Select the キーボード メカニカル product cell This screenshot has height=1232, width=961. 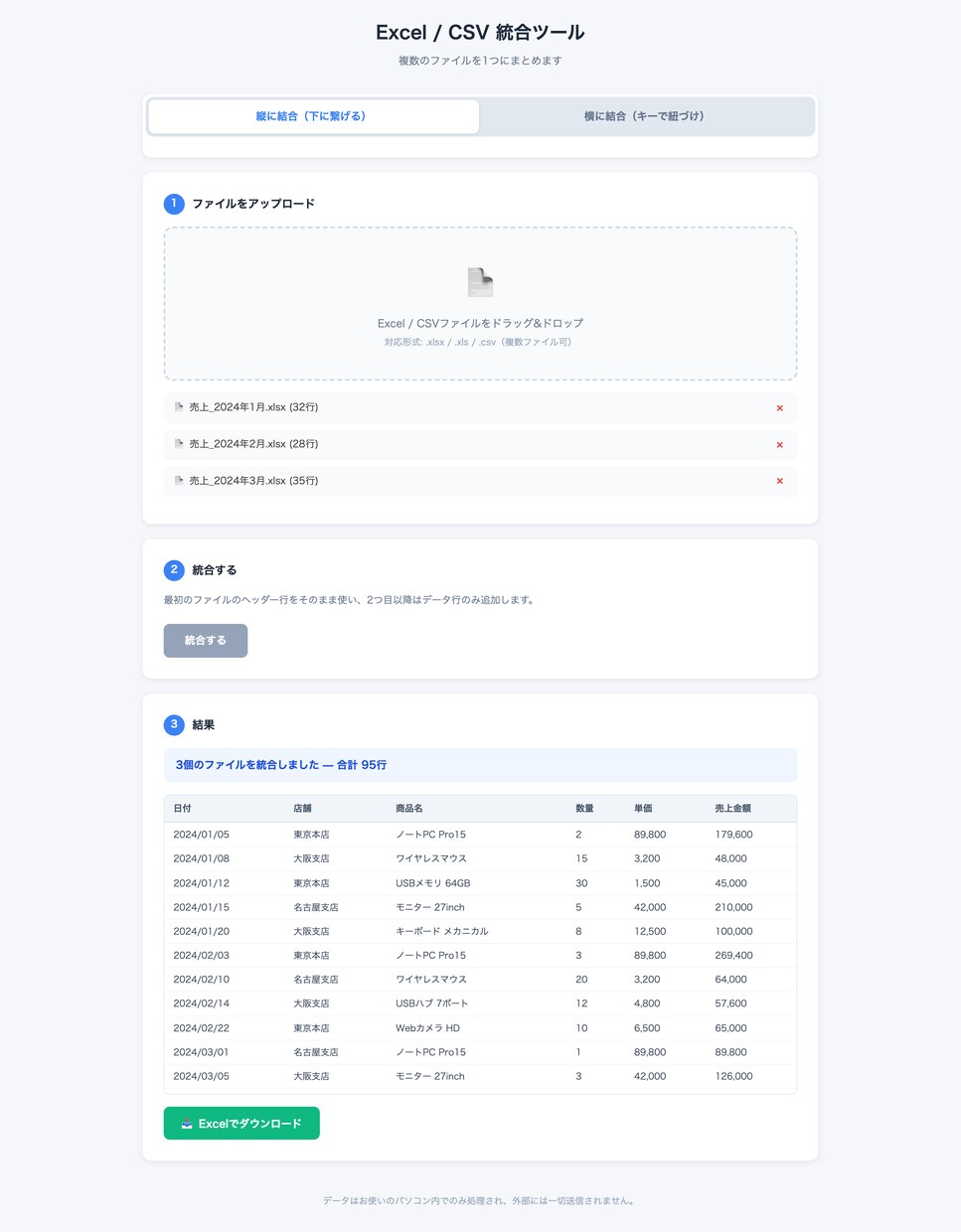point(442,931)
